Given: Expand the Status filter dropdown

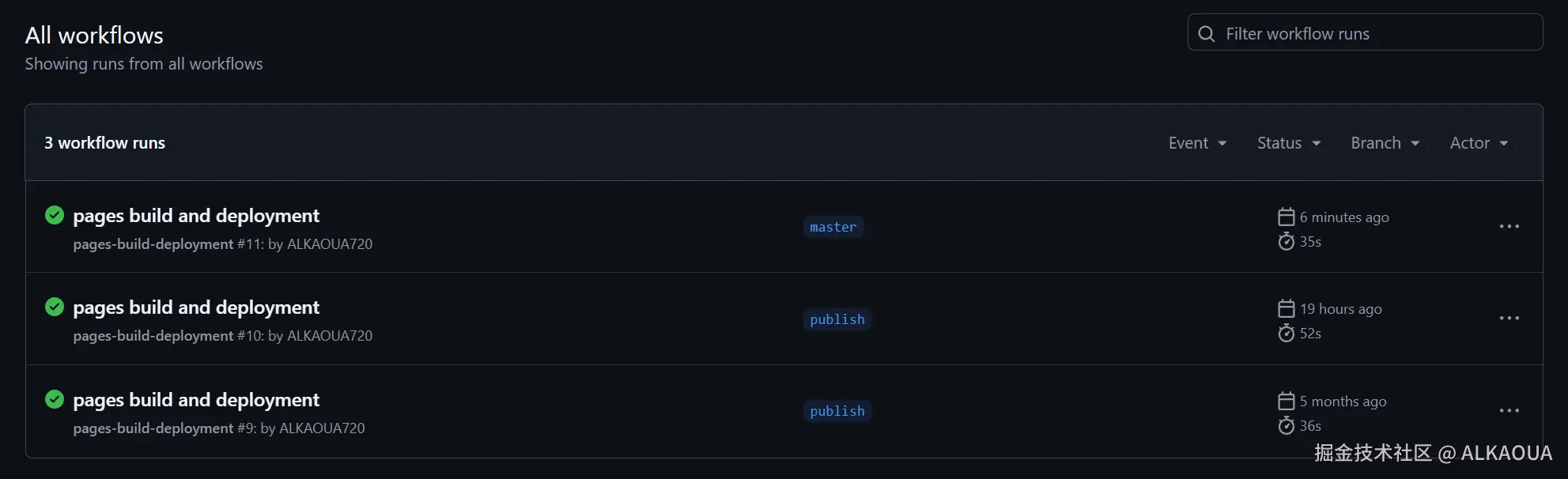Looking at the screenshot, I should tap(1289, 143).
